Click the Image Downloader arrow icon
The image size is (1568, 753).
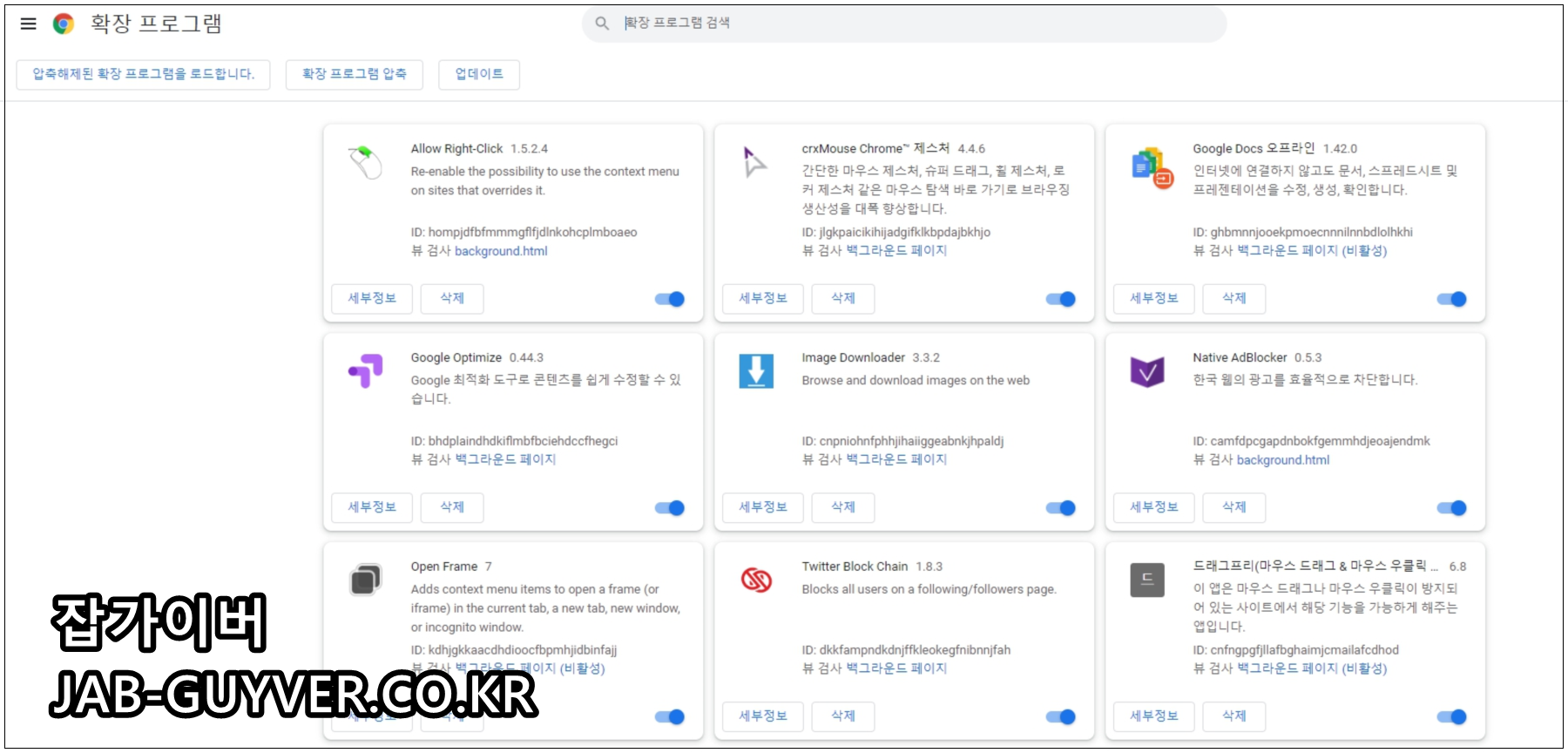756,371
